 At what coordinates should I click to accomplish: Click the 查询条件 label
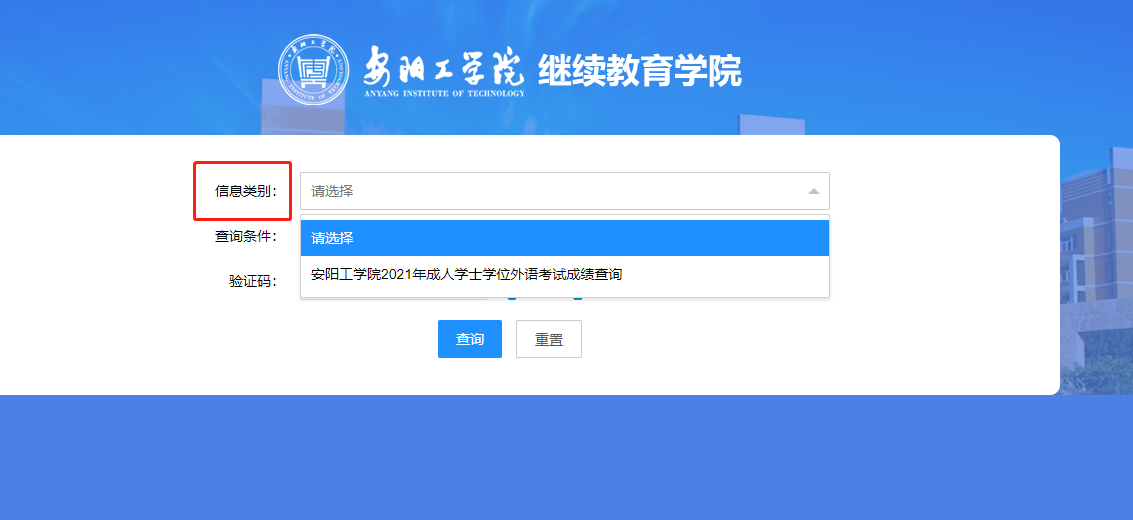pos(245,237)
